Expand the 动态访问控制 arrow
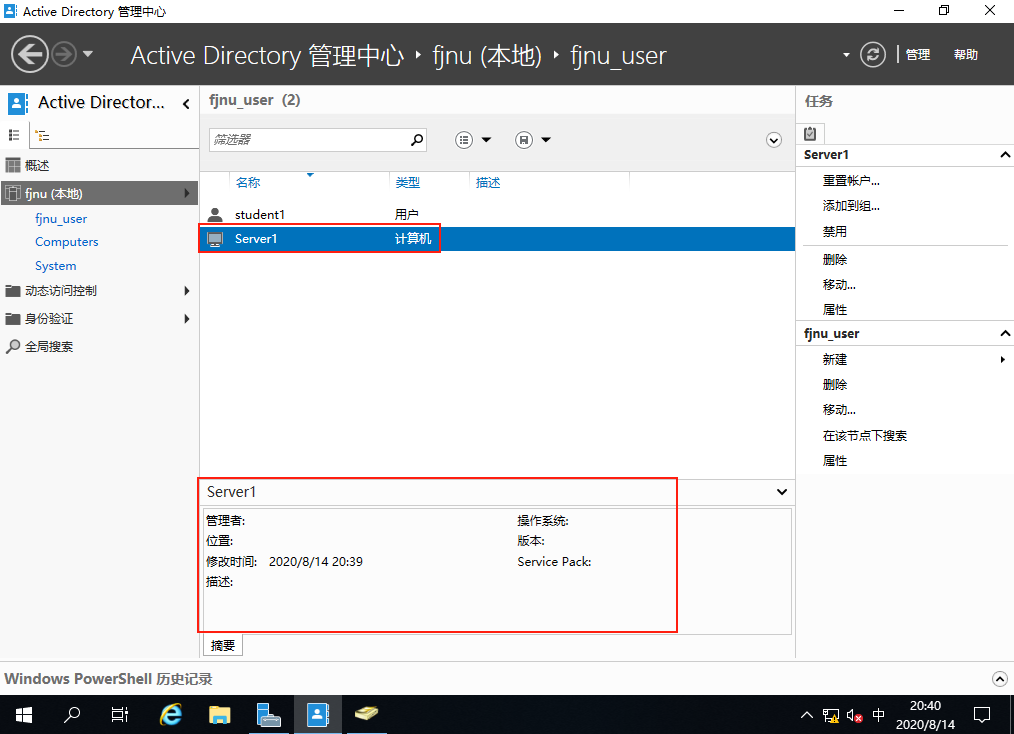The width and height of the screenshot is (1014, 734). 187,291
